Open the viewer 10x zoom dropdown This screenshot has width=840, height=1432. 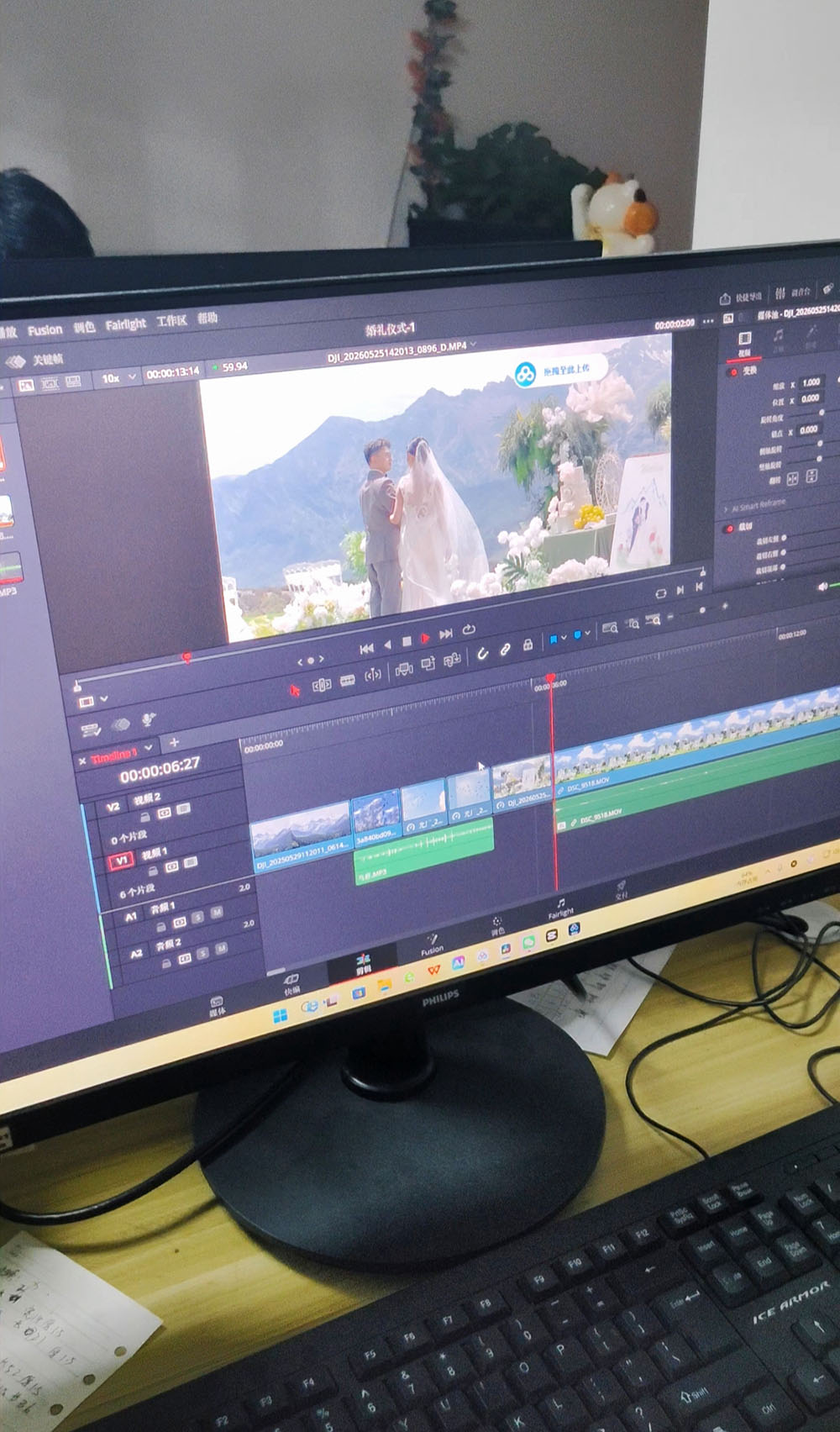tap(118, 378)
